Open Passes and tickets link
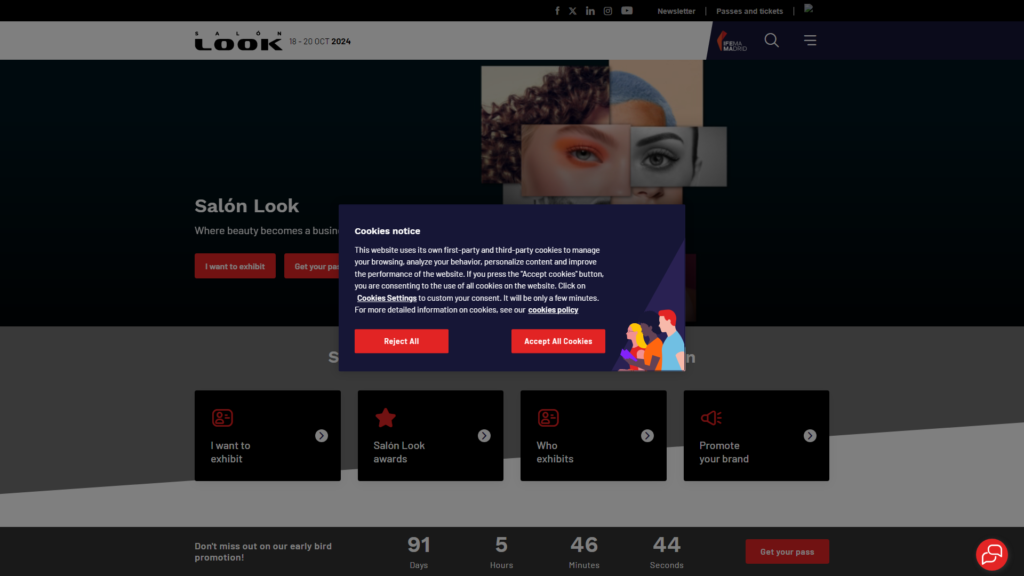The image size is (1024, 576). pos(749,11)
